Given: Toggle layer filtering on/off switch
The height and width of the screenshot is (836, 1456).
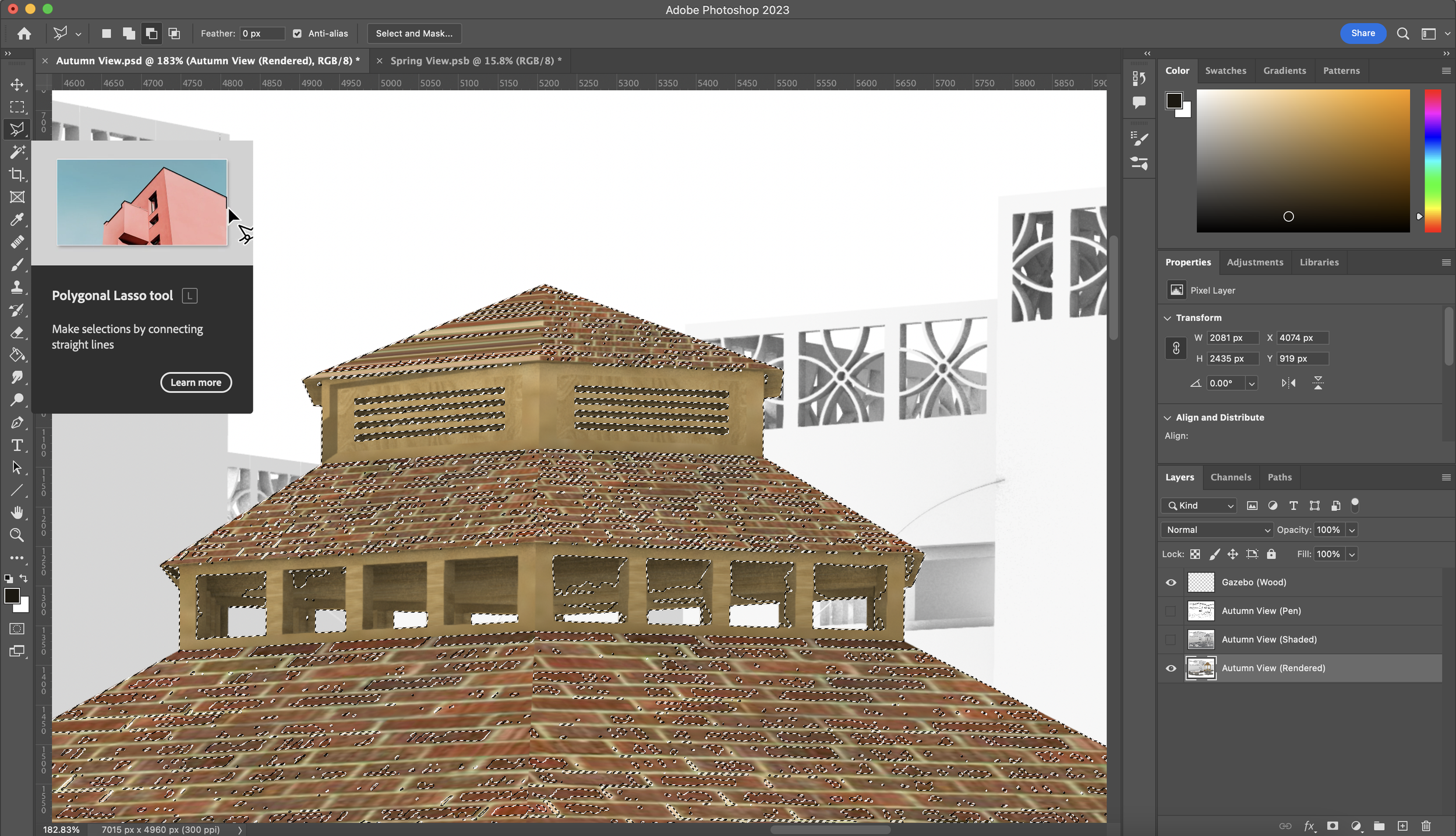Looking at the screenshot, I should [1355, 505].
